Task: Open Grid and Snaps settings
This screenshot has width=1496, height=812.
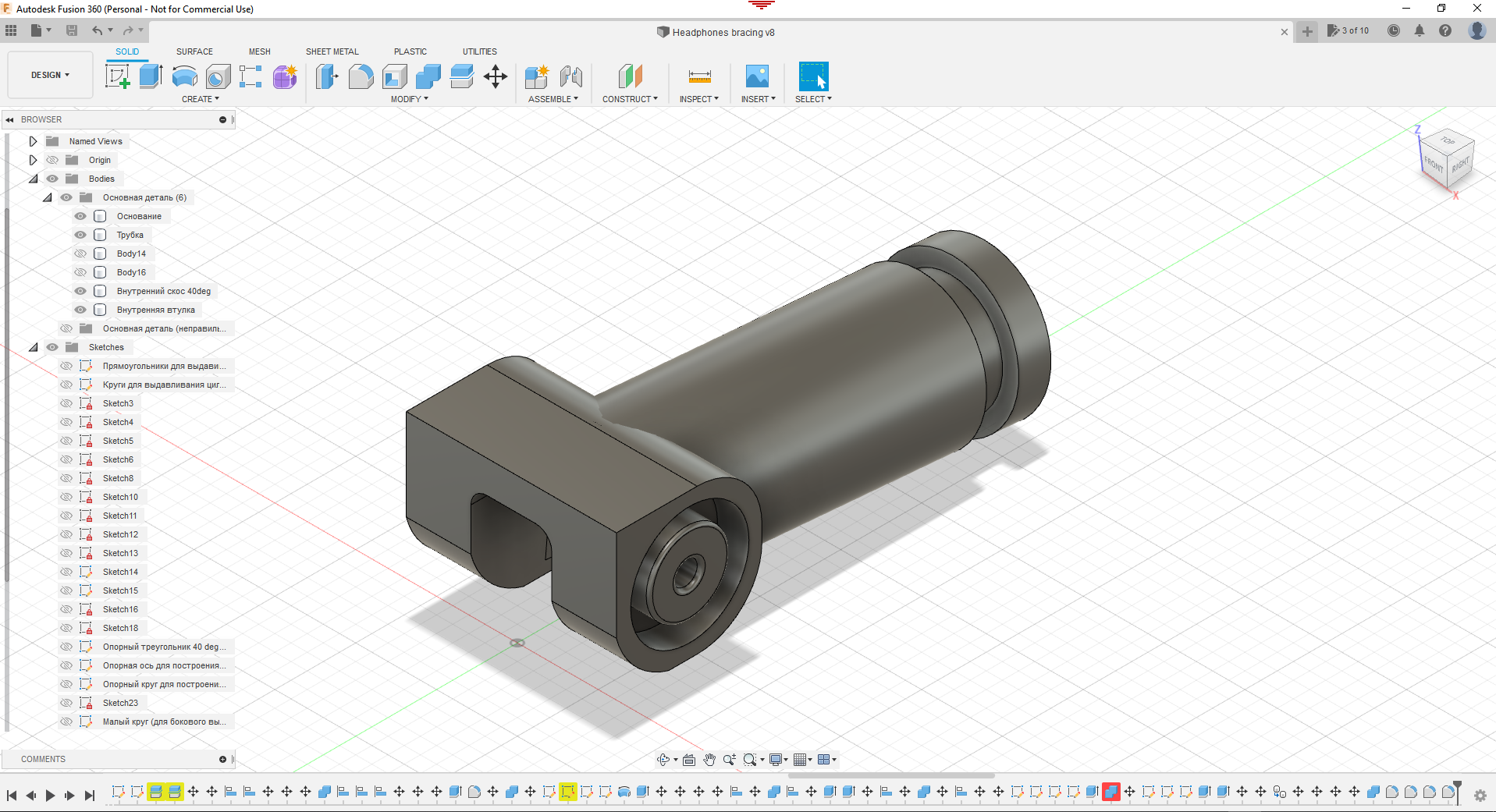Action: coord(801,760)
